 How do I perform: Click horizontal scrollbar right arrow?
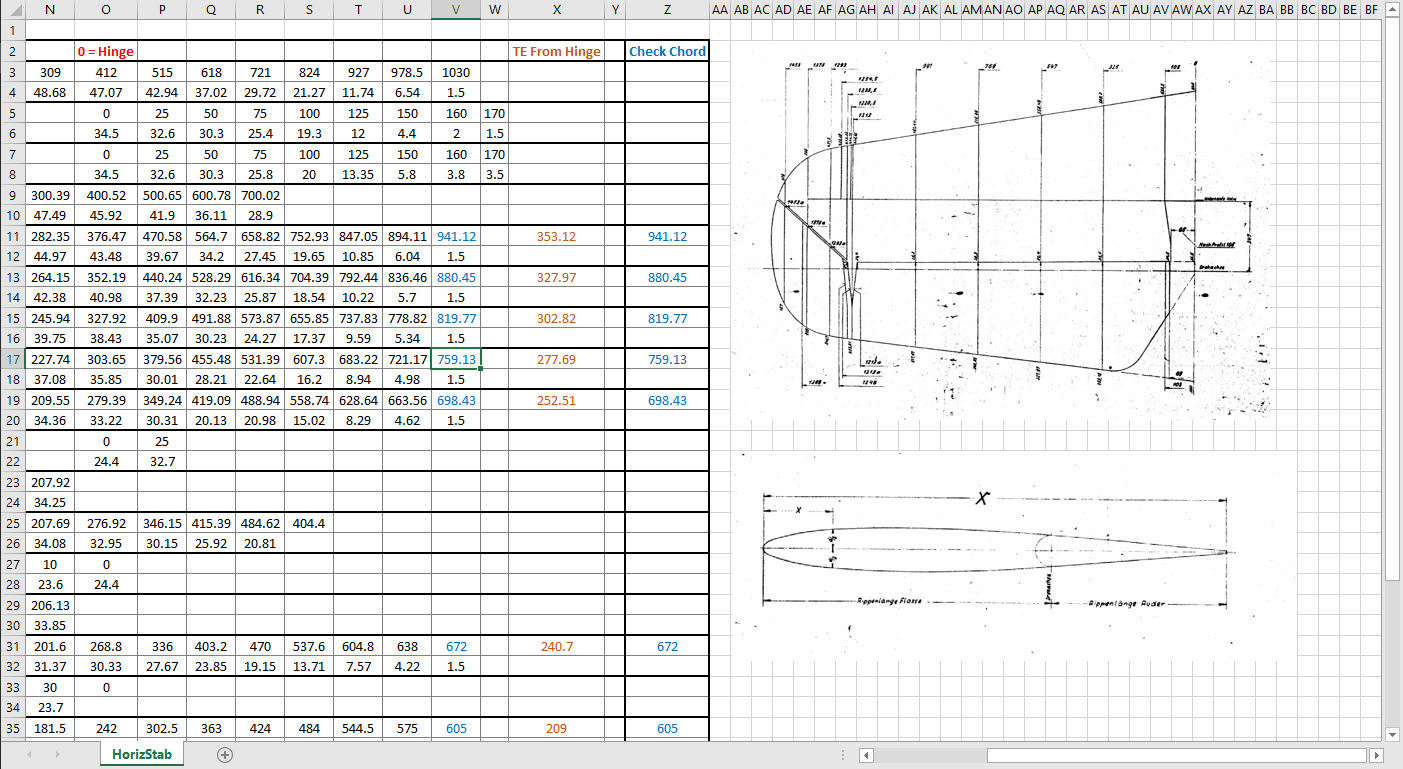(x=1376, y=755)
